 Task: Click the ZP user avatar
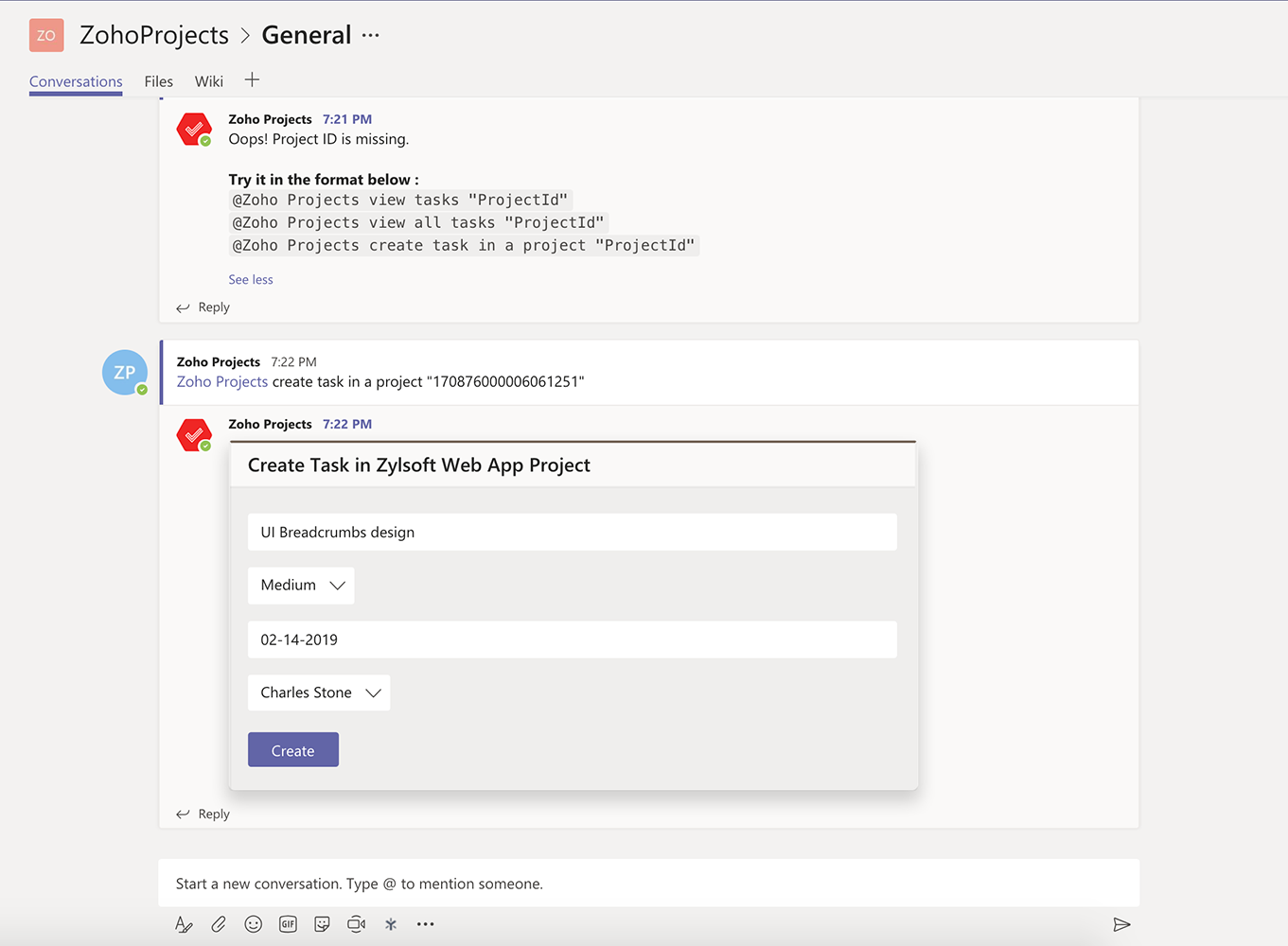(125, 372)
